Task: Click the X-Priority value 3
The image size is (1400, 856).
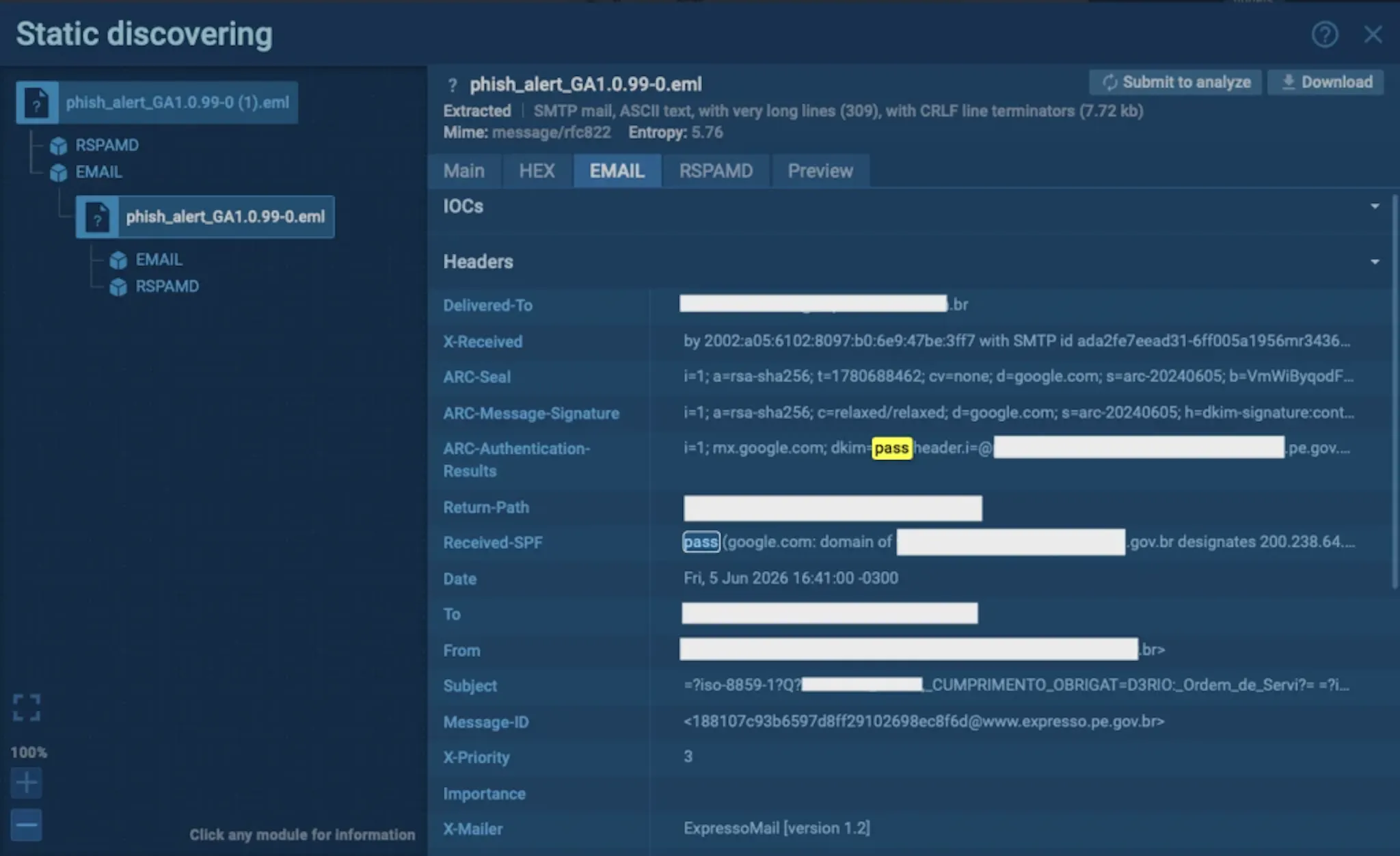Action: pos(688,756)
